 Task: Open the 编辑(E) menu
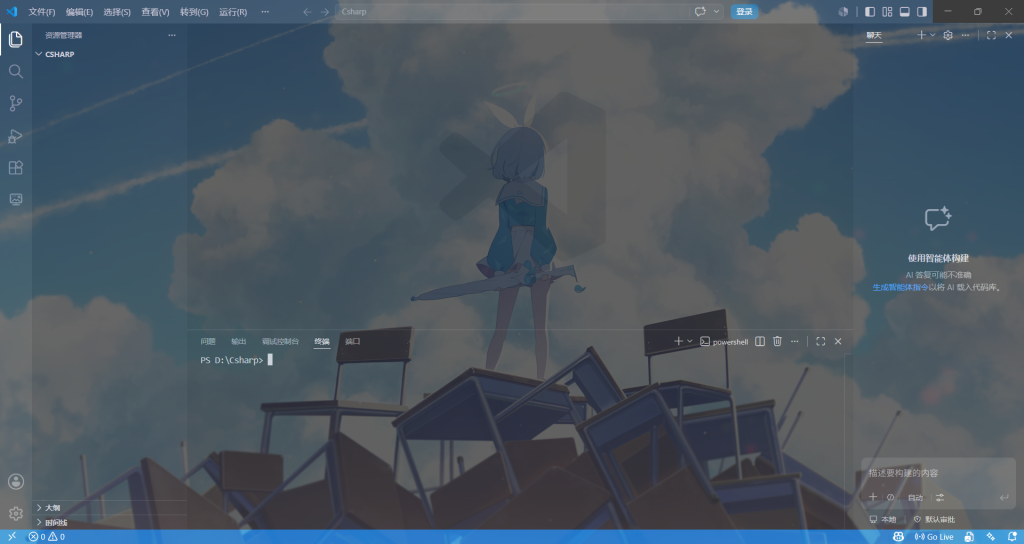(80, 12)
